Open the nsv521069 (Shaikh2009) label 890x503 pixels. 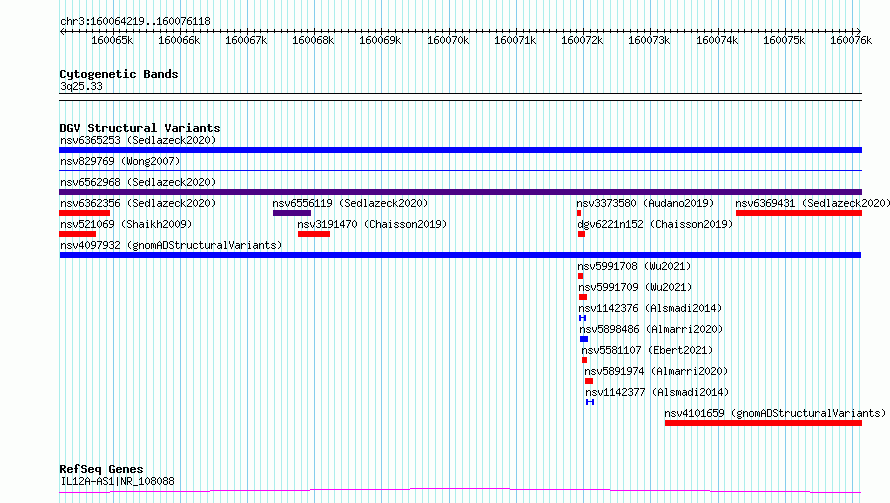[x=126, y=224]
